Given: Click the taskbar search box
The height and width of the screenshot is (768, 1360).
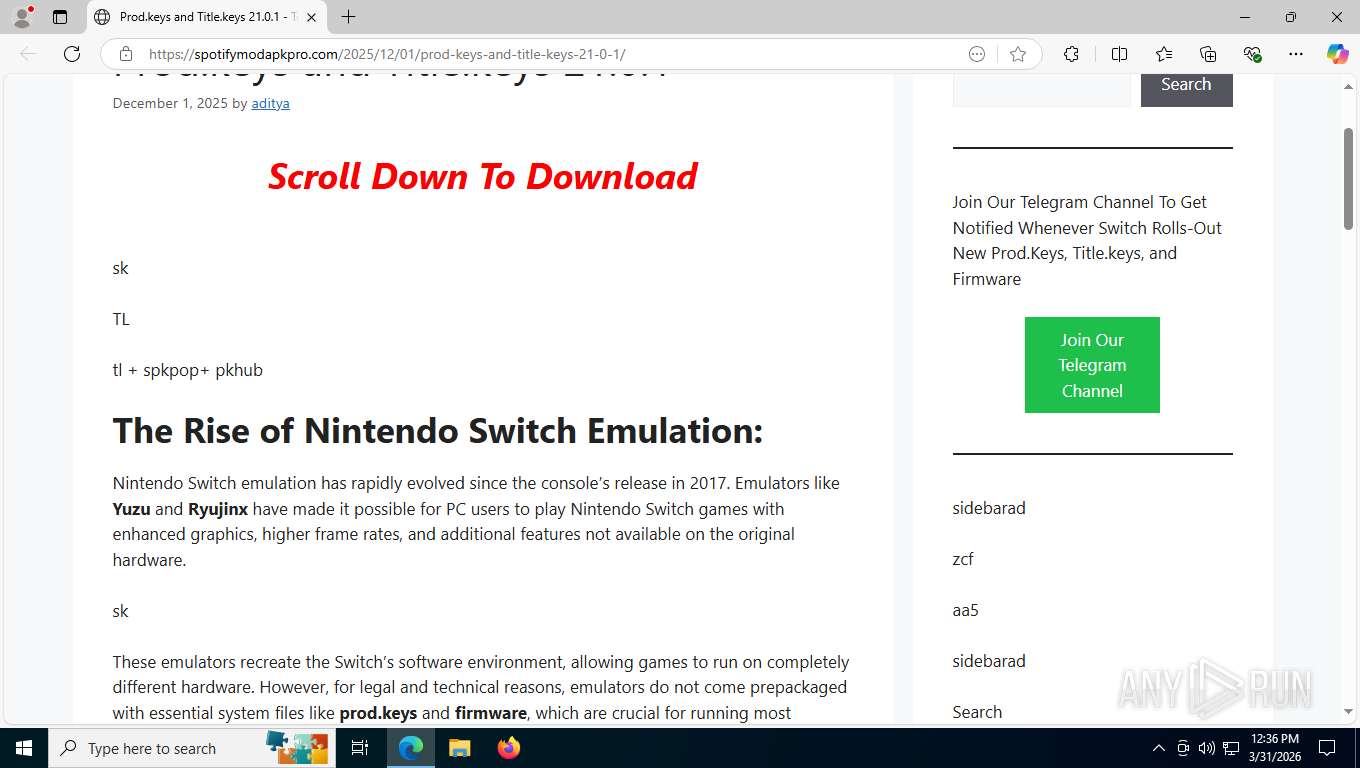Looking at the screenshot, I should (192, 748).
